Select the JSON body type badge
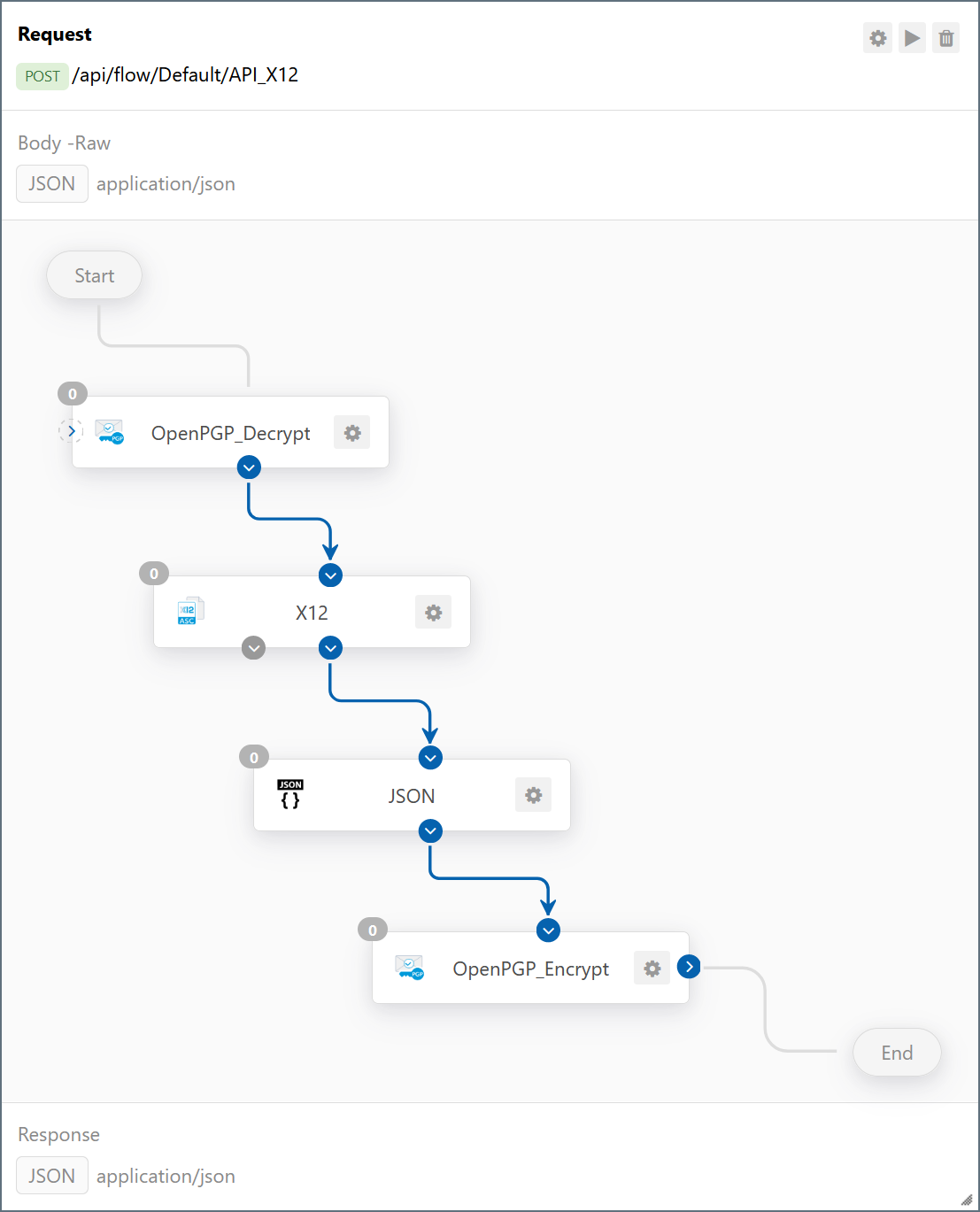This screenshot has width=980, height=1212. (x=52, y=183)
